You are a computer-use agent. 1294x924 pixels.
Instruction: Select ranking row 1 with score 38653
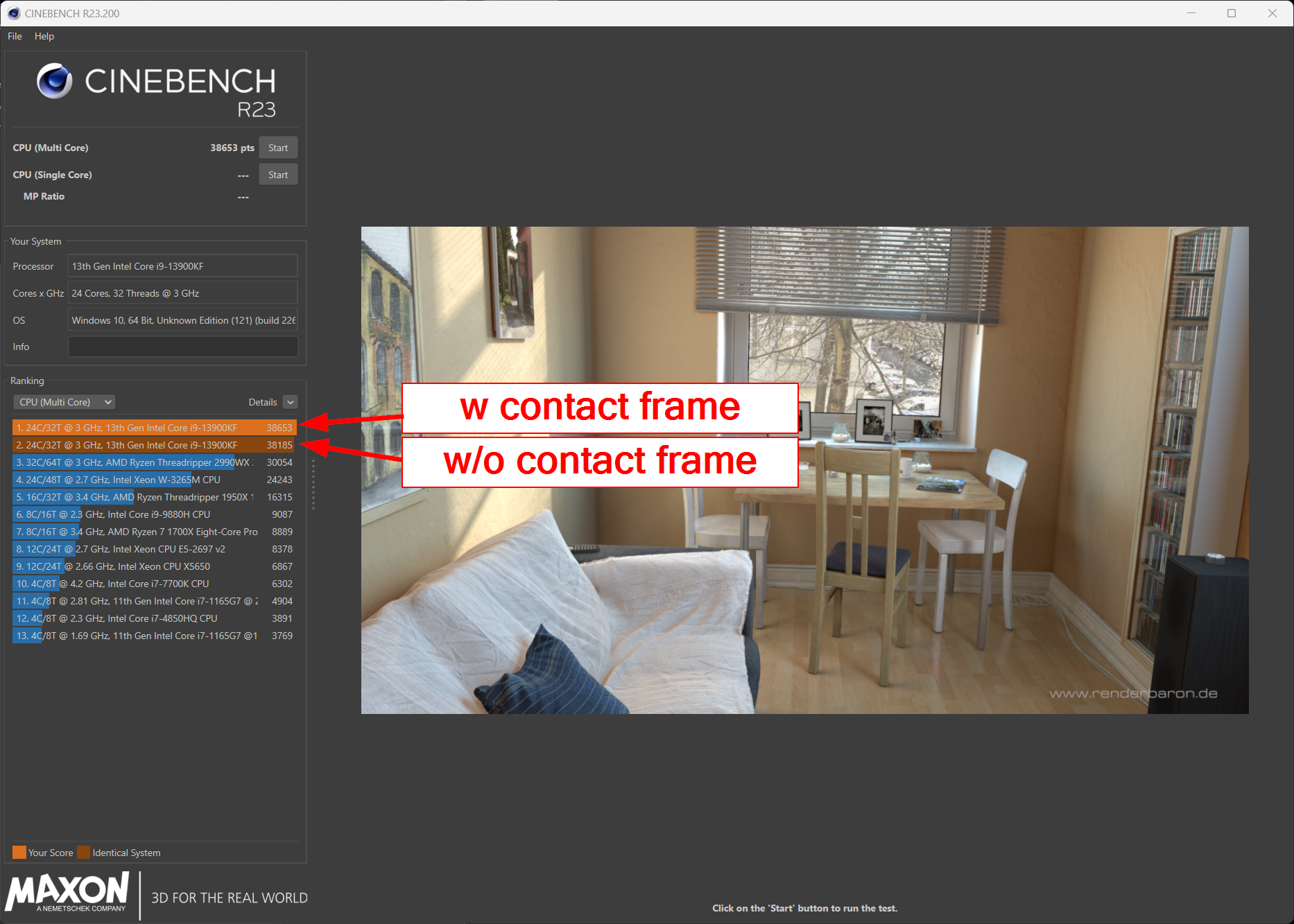click(154, 428)
